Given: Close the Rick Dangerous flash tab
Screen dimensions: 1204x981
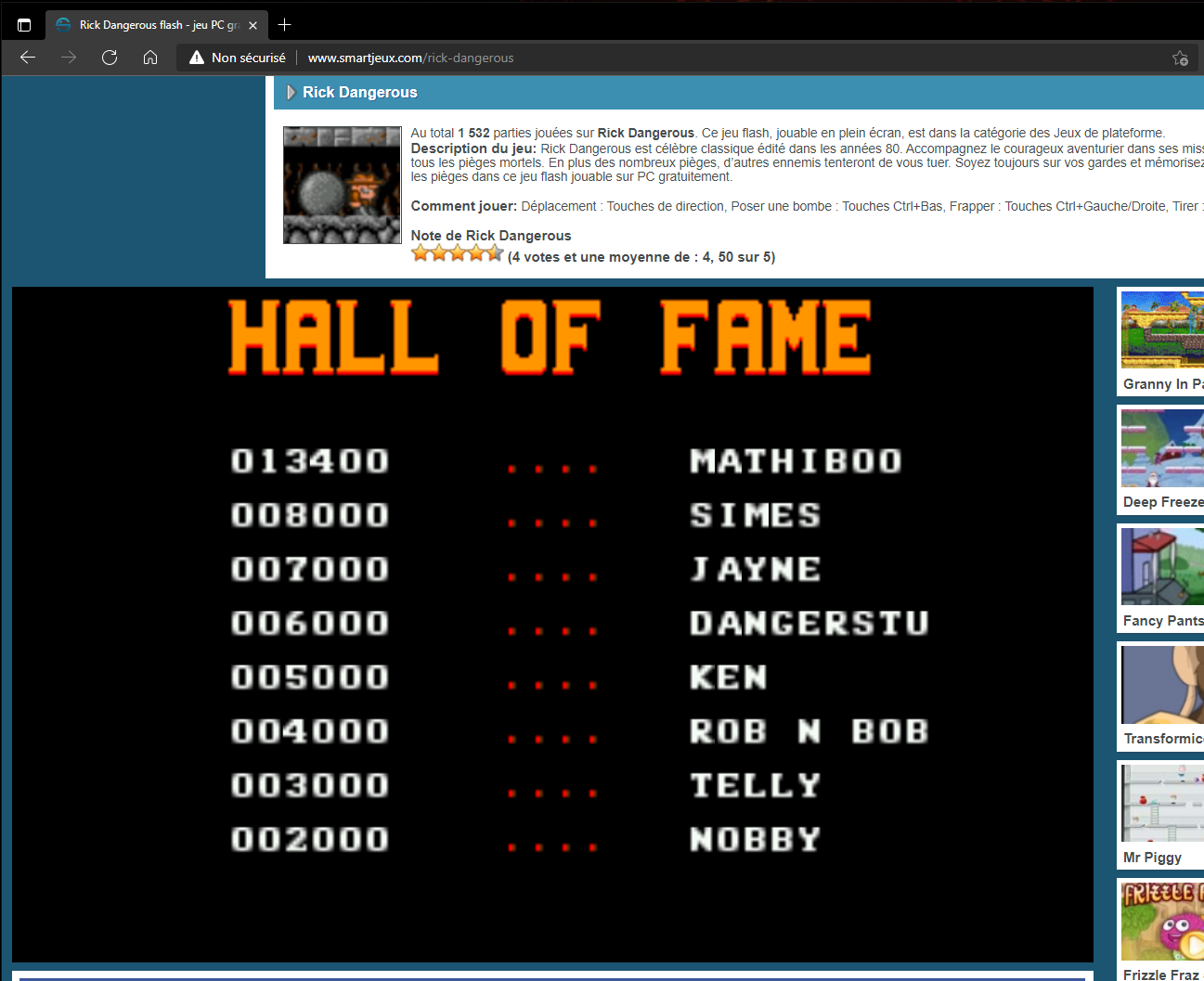Looking at the screenshot, I should pyautogui.click(x=252, y=25).
